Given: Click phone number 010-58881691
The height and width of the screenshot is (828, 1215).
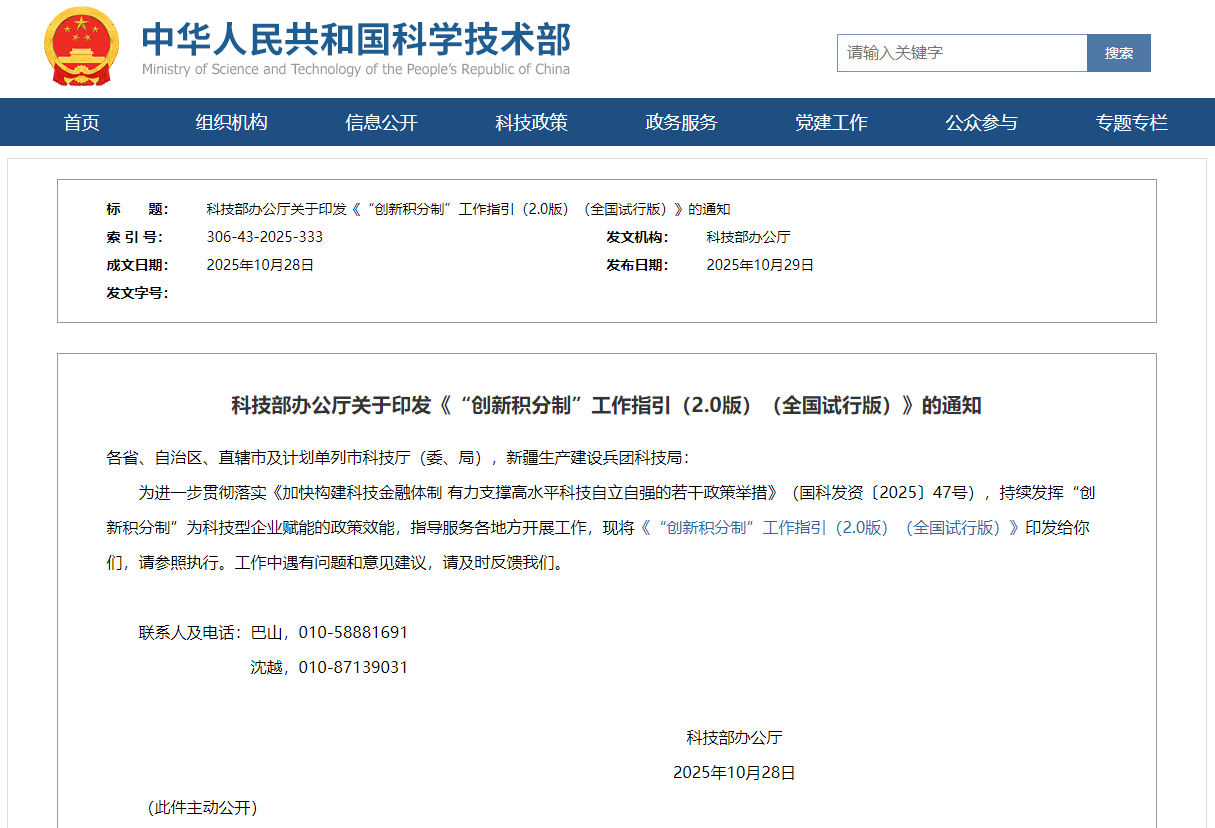Looking at the screenshot, I should point(353,632).
